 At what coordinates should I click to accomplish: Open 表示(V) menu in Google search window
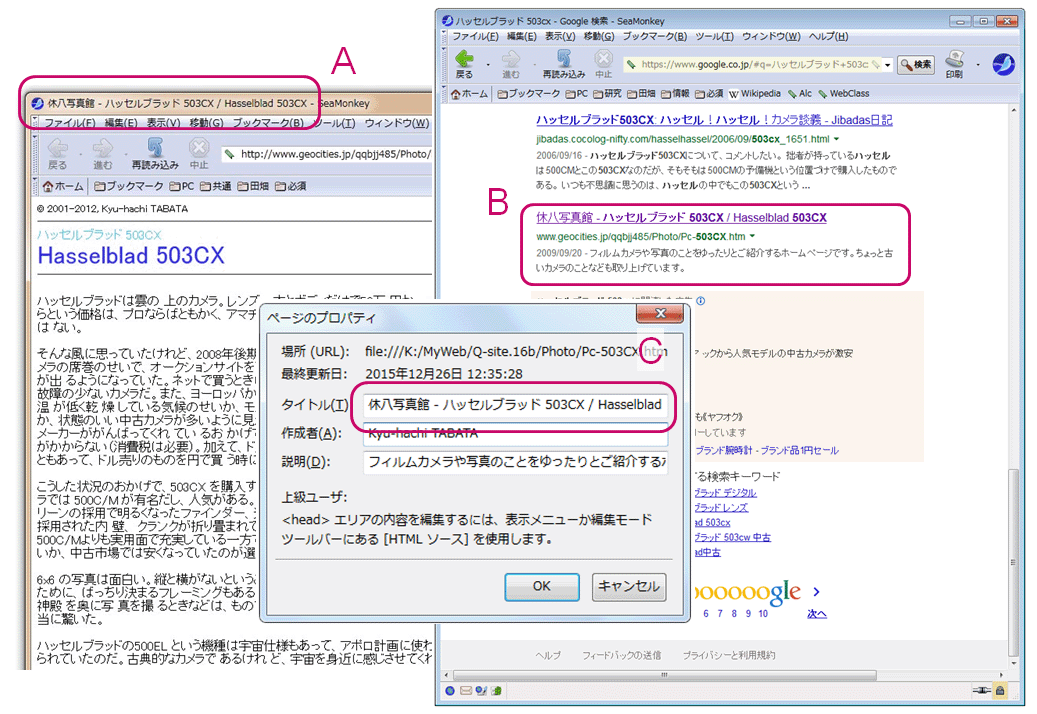(x=560, y=36)
